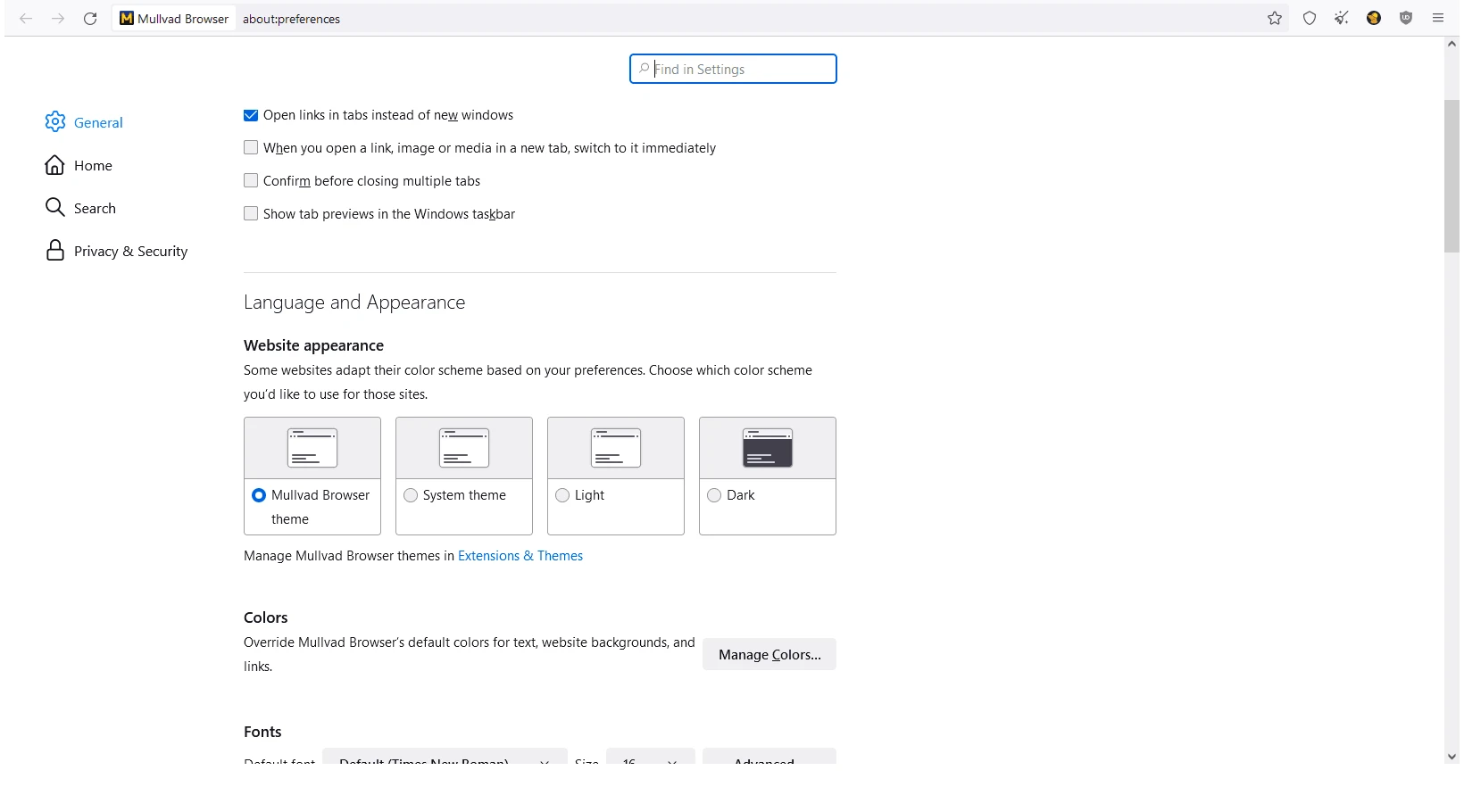Click the Mullvad Browser identity icon

[127, 18]
